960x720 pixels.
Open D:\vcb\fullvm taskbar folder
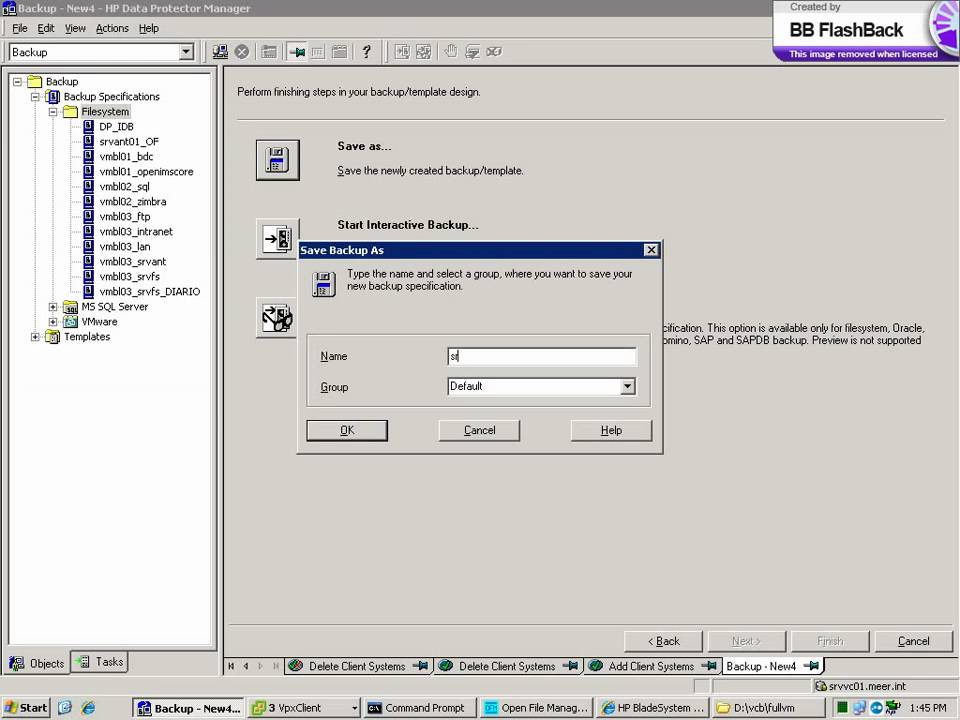click(x=769, y=708)
